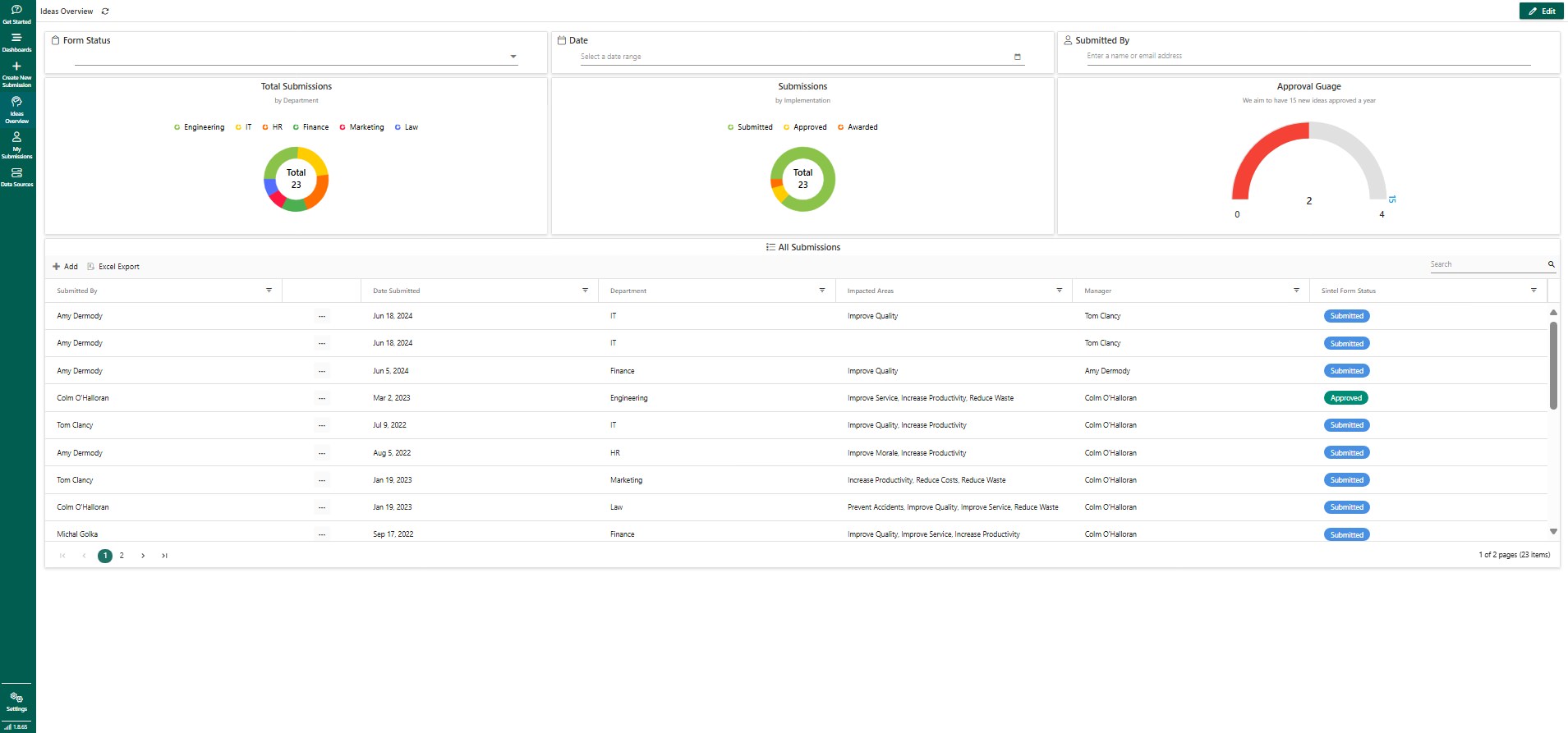
Task: Open filter for Sintel Form Status column
Action: pyautogui.click(x=1533, y=291)
